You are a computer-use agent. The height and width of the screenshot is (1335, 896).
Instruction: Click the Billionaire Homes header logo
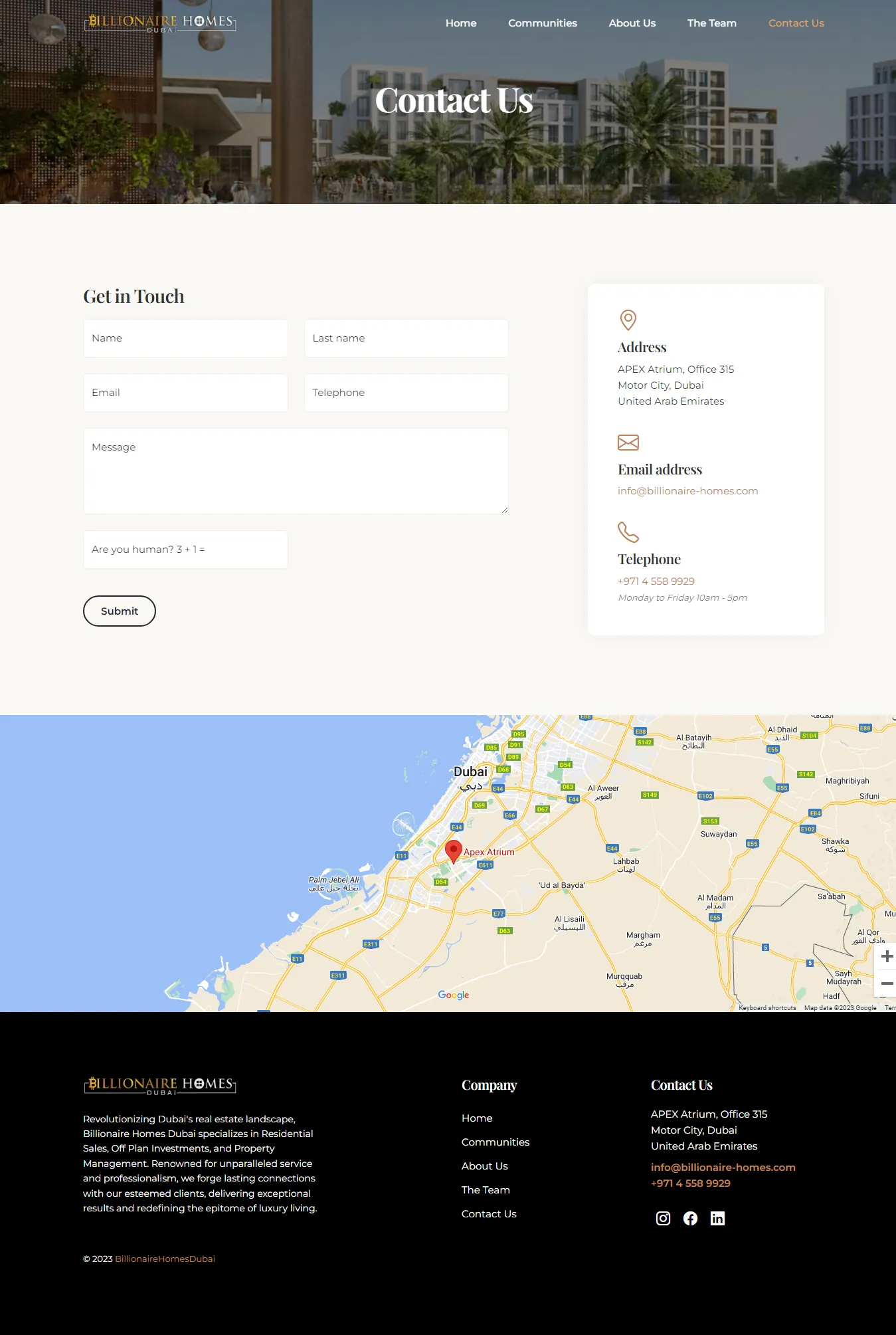pos(160,23)
